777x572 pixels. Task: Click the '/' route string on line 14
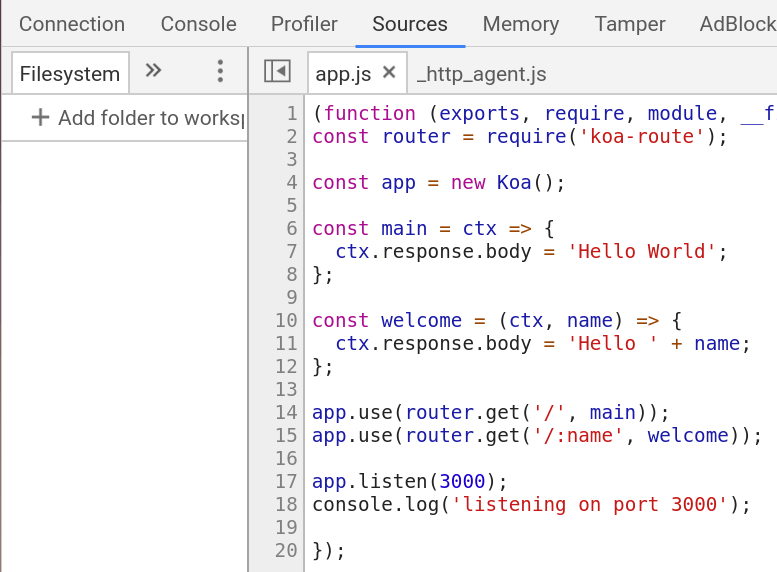tap(549, 412)
